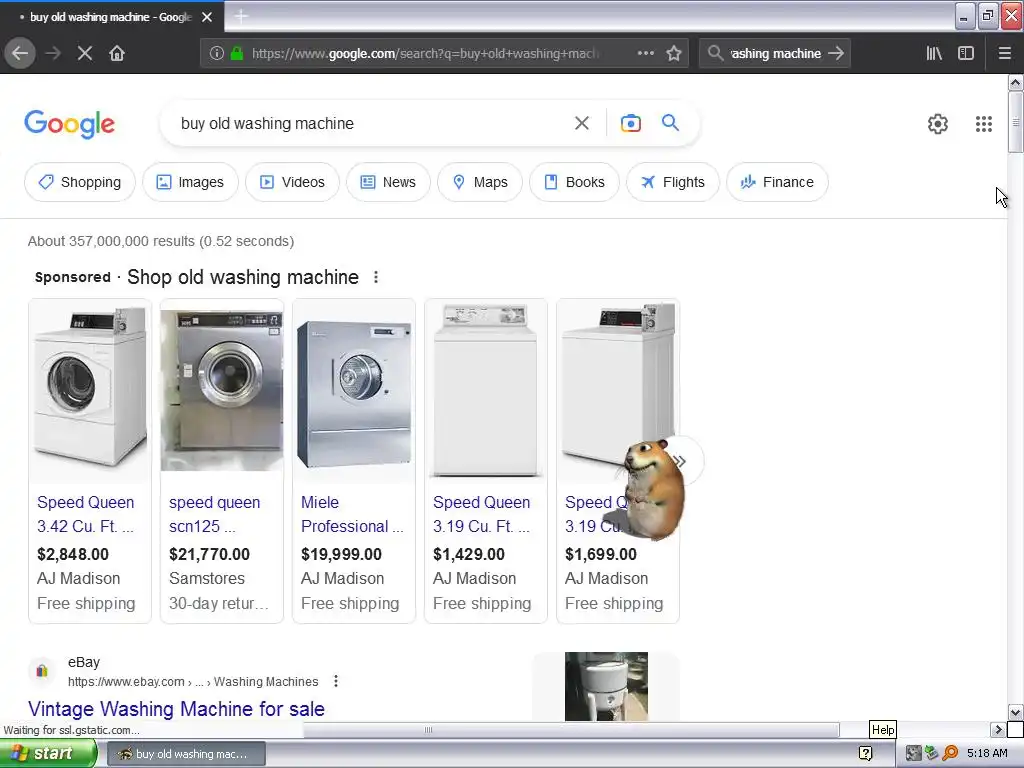Bookmark this page with the star icon

coord(674,54)
